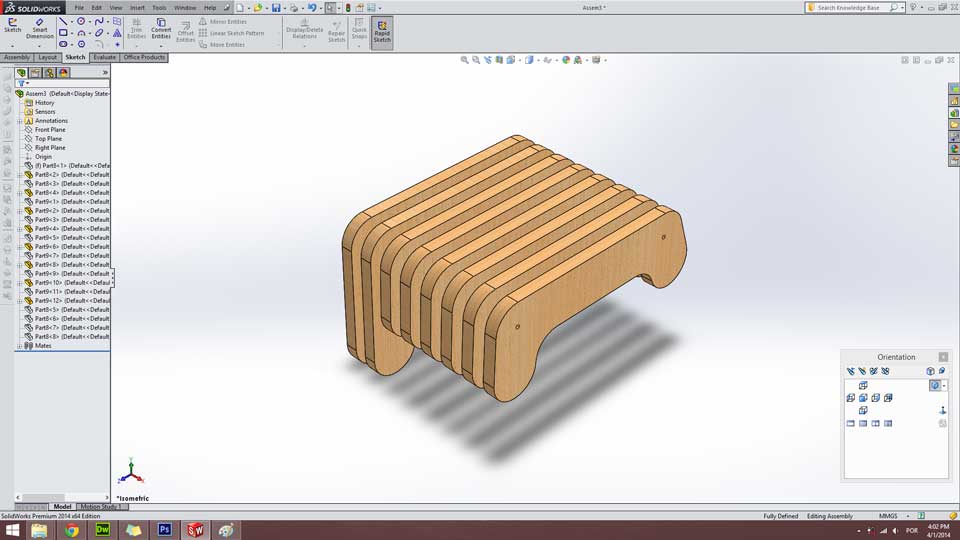Open Photoshop from the taskbar

[x=164, y=530]
